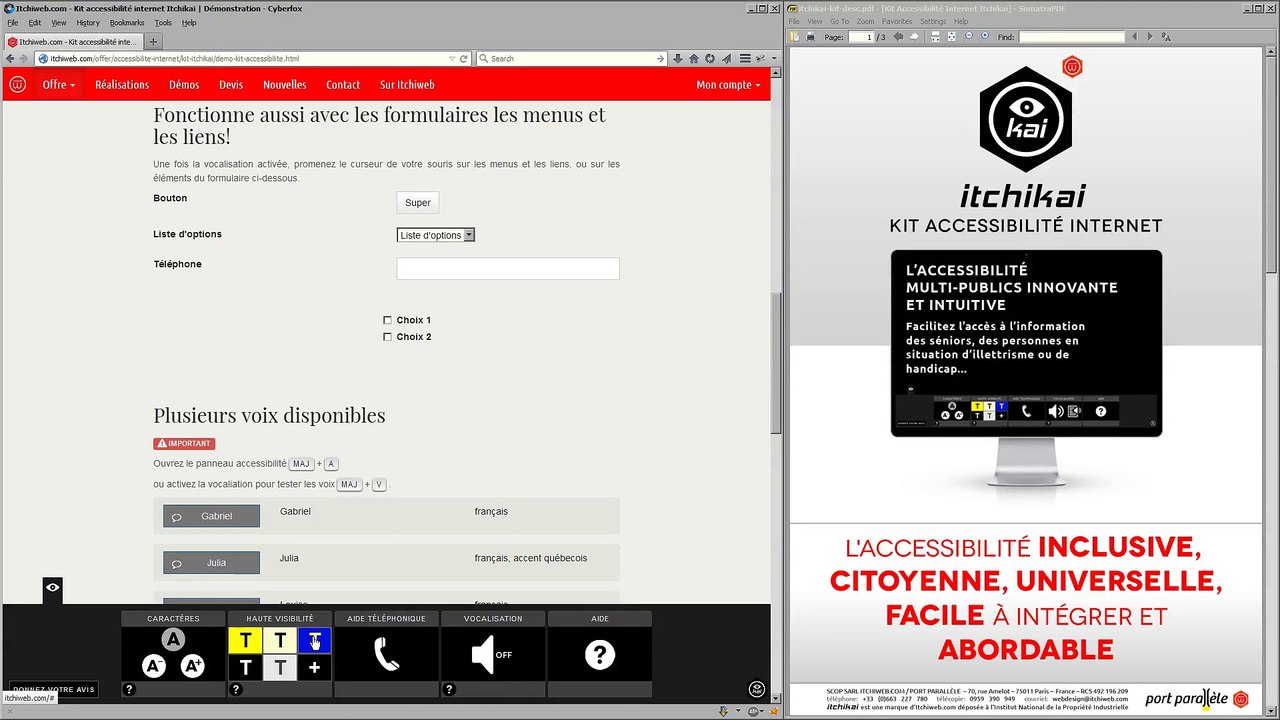Open Cyberfox downloads arrow icon
Viewport: 1280px width, 720px height.
[678, 59]
